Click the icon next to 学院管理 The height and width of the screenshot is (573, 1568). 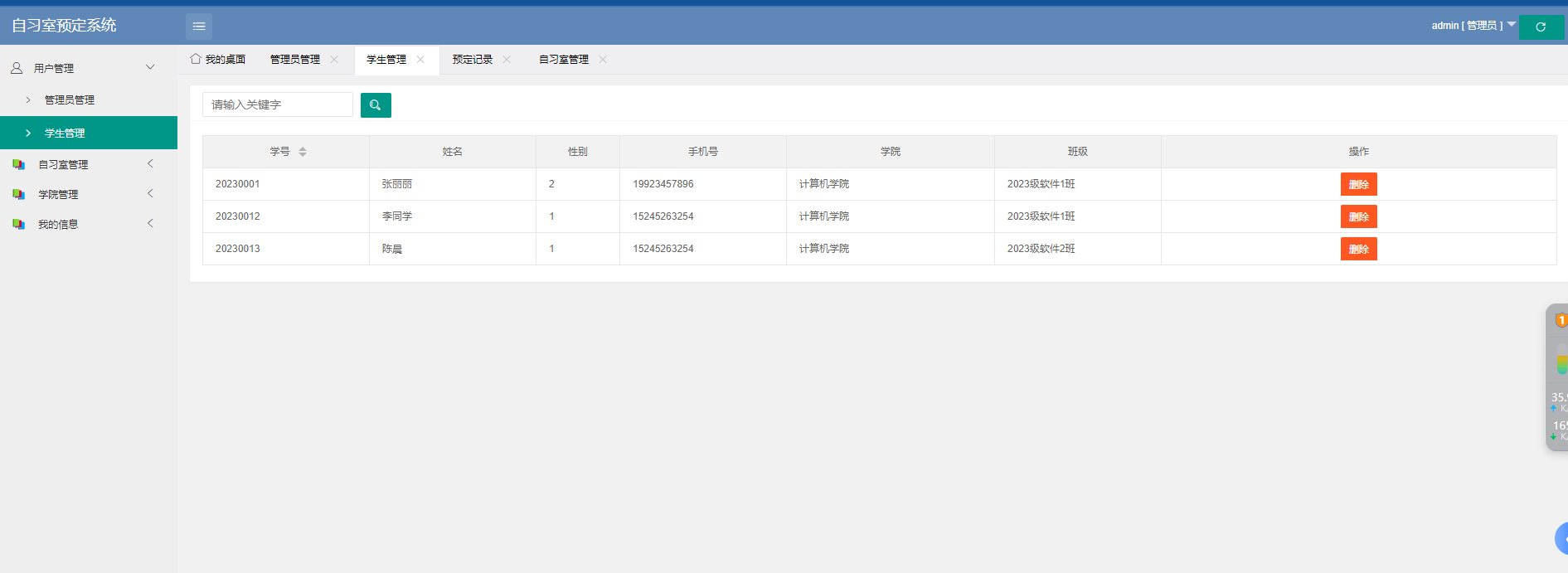point(18,194)
